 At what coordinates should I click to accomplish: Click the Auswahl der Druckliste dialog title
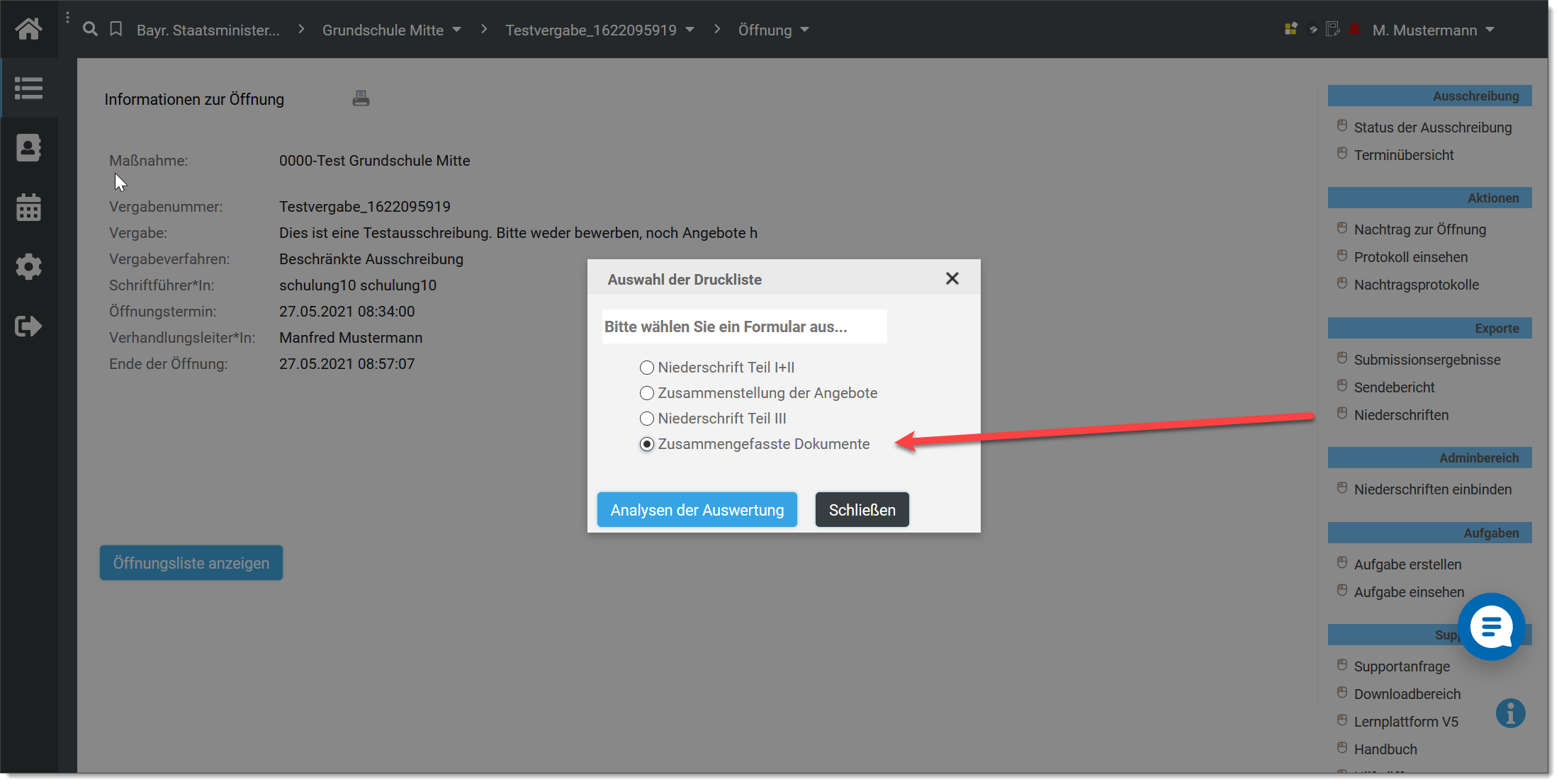pyautogui.click(x=685, y=280)
